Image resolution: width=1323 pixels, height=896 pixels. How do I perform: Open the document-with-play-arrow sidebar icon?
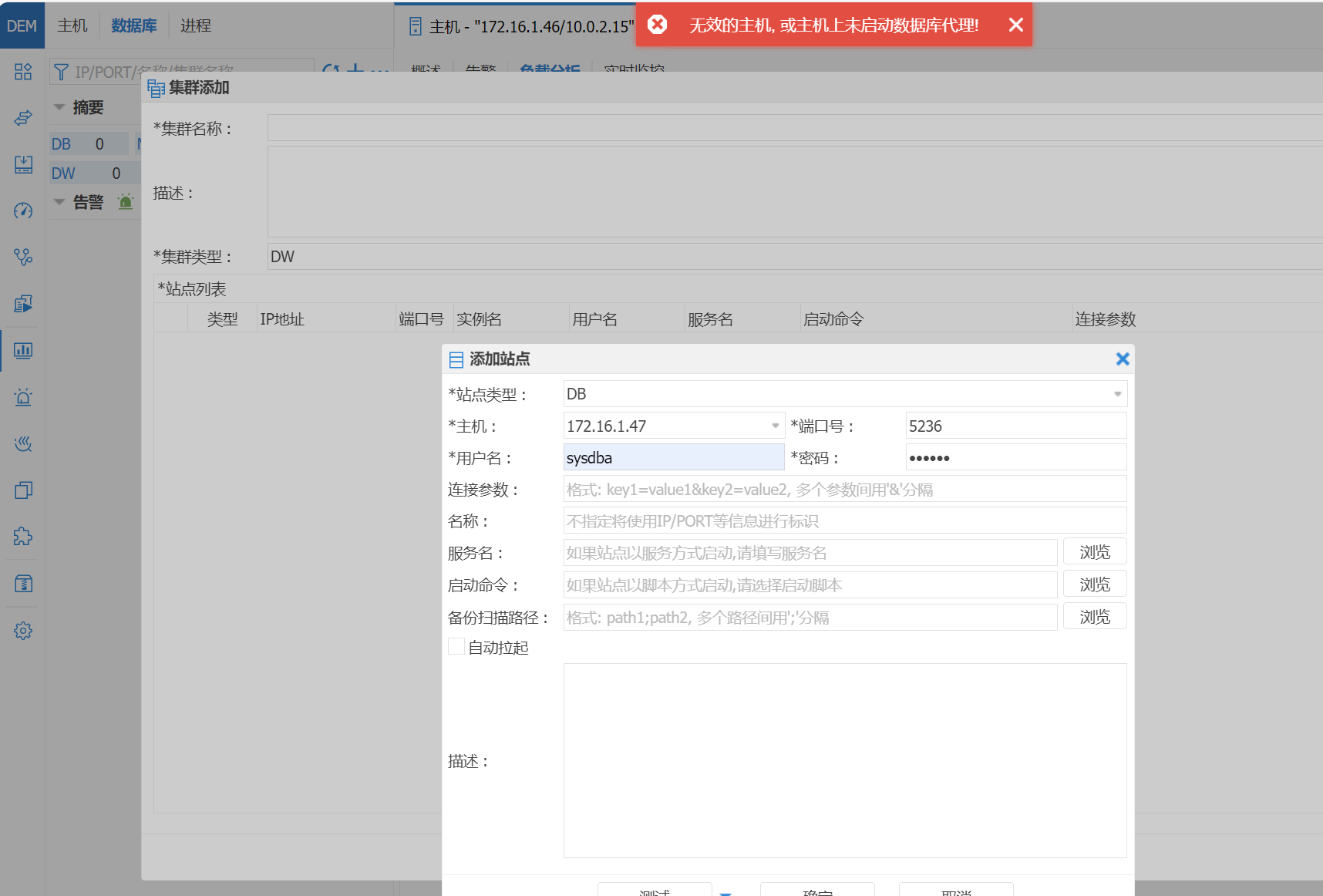(23, 304)
